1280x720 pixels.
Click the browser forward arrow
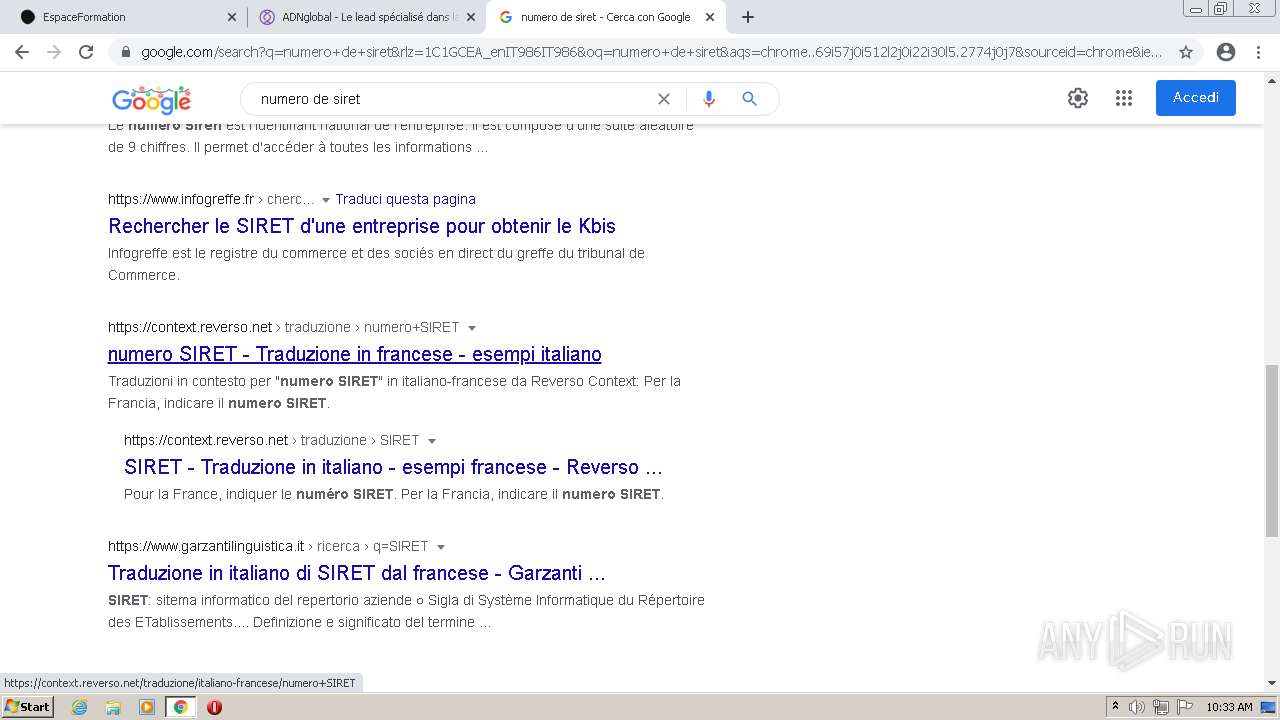click(x=54, y=52)
